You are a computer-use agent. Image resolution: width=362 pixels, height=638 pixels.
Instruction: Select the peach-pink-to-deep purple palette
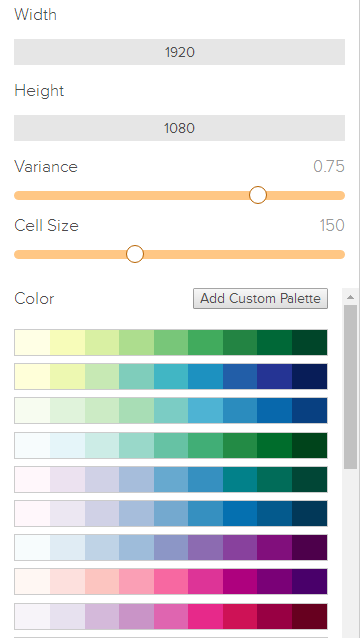tap(171, 582)
